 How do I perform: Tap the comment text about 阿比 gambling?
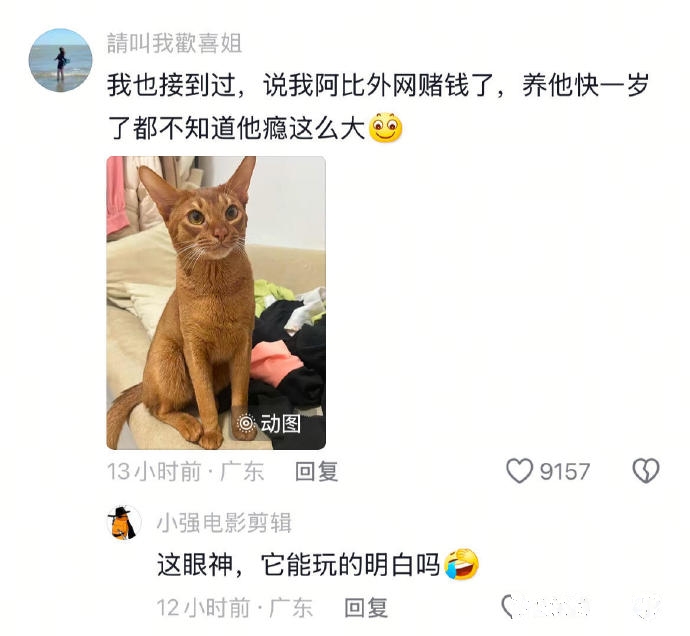coord(378,106)
